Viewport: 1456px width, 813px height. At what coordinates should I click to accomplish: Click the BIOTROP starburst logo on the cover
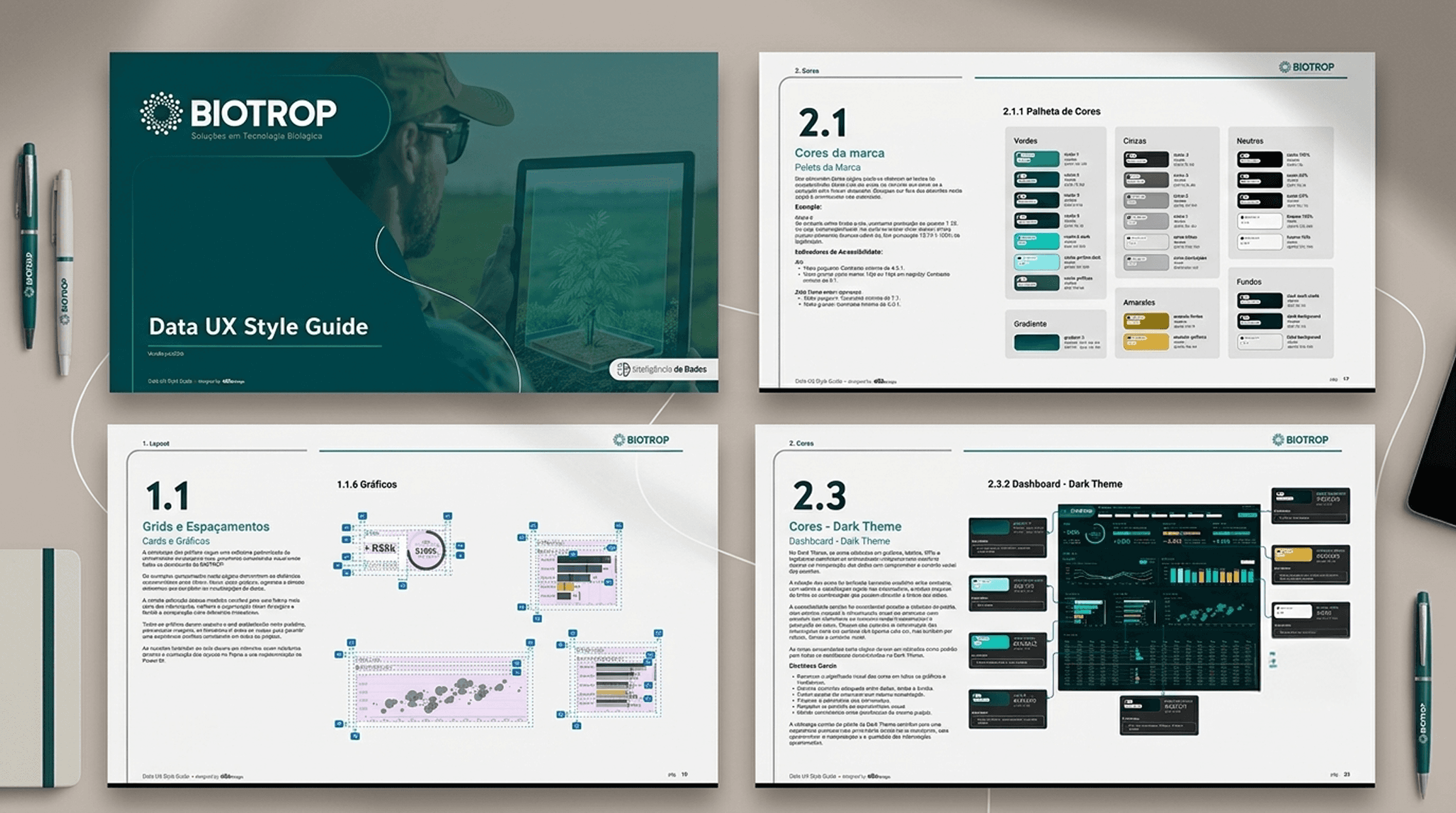coord(161,113)
